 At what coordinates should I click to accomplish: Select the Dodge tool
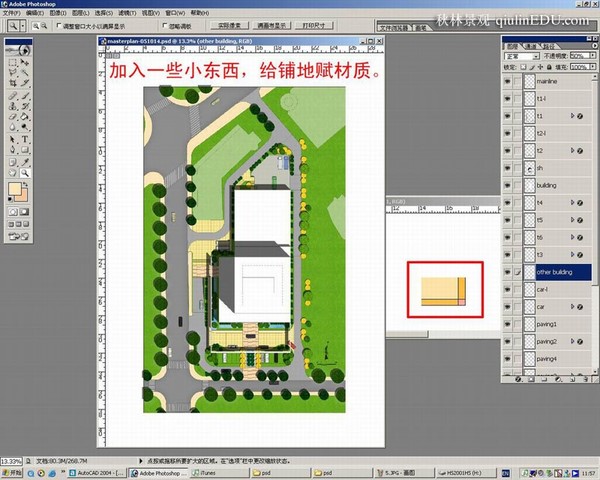point(24,127)
